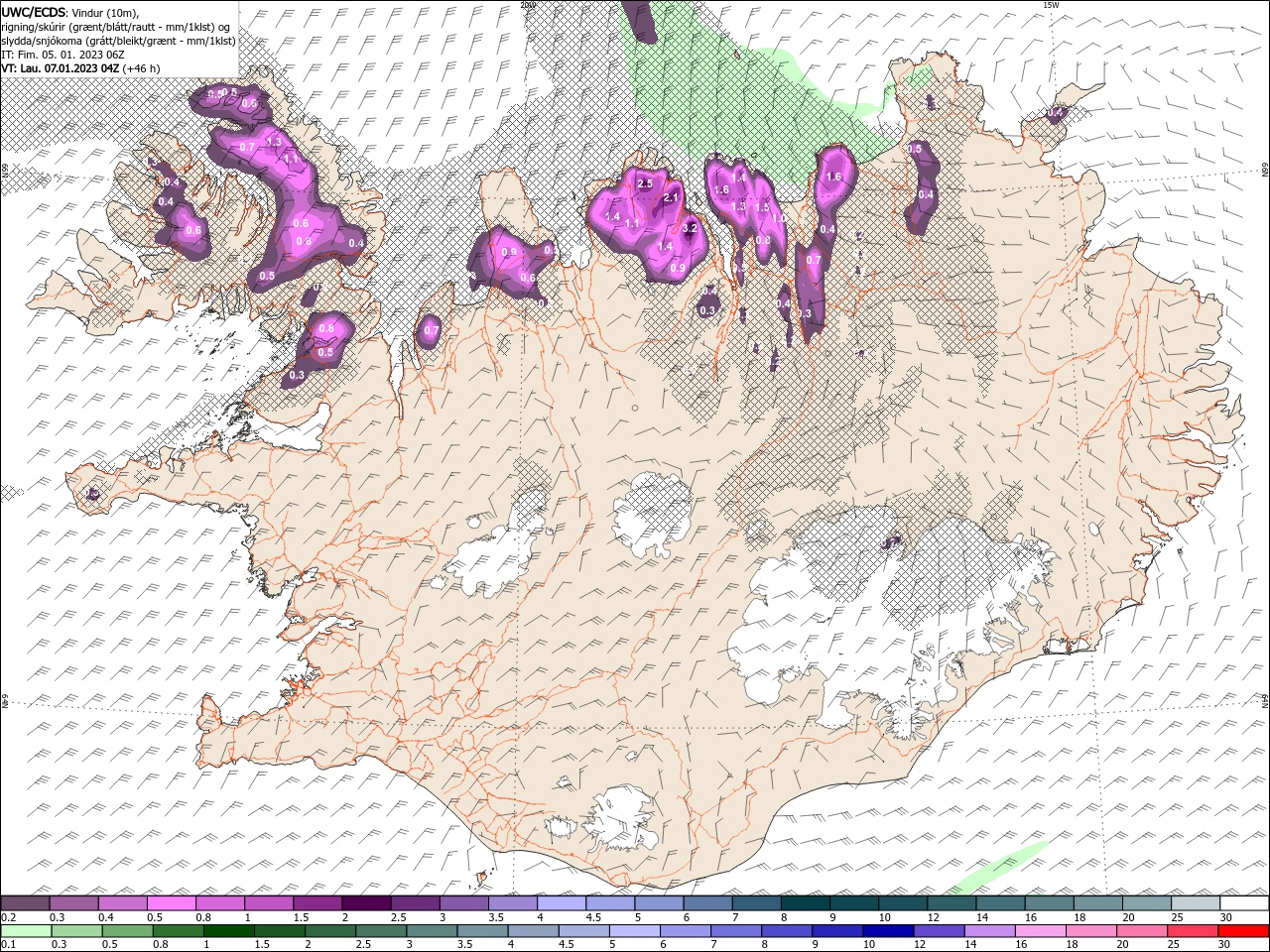Click the 20W longitude label

point(528,5)
